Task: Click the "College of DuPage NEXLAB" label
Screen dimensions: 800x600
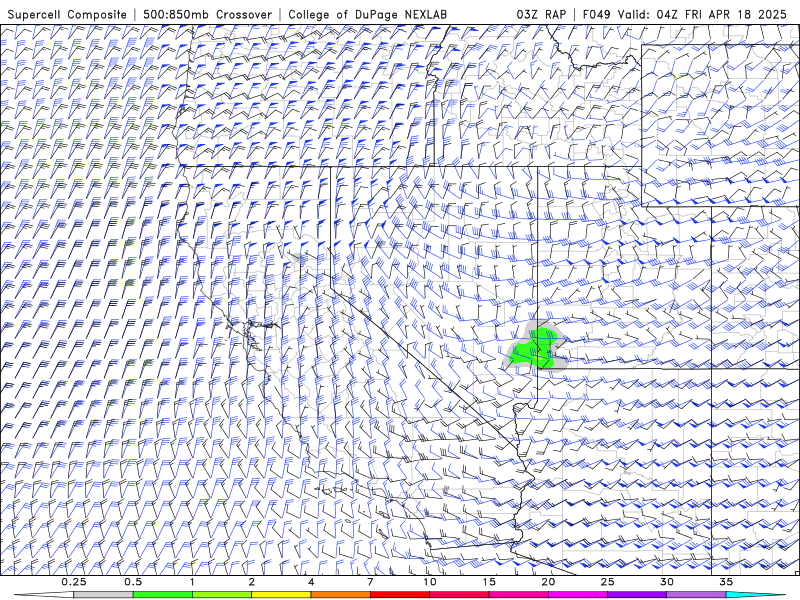Action: [x=367, y=14]
